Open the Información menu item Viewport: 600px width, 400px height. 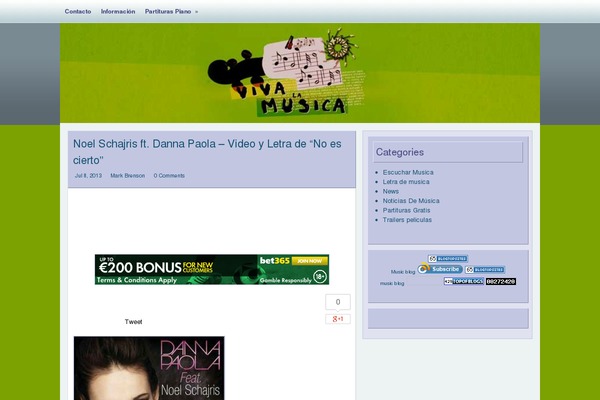tap(118, 11)
